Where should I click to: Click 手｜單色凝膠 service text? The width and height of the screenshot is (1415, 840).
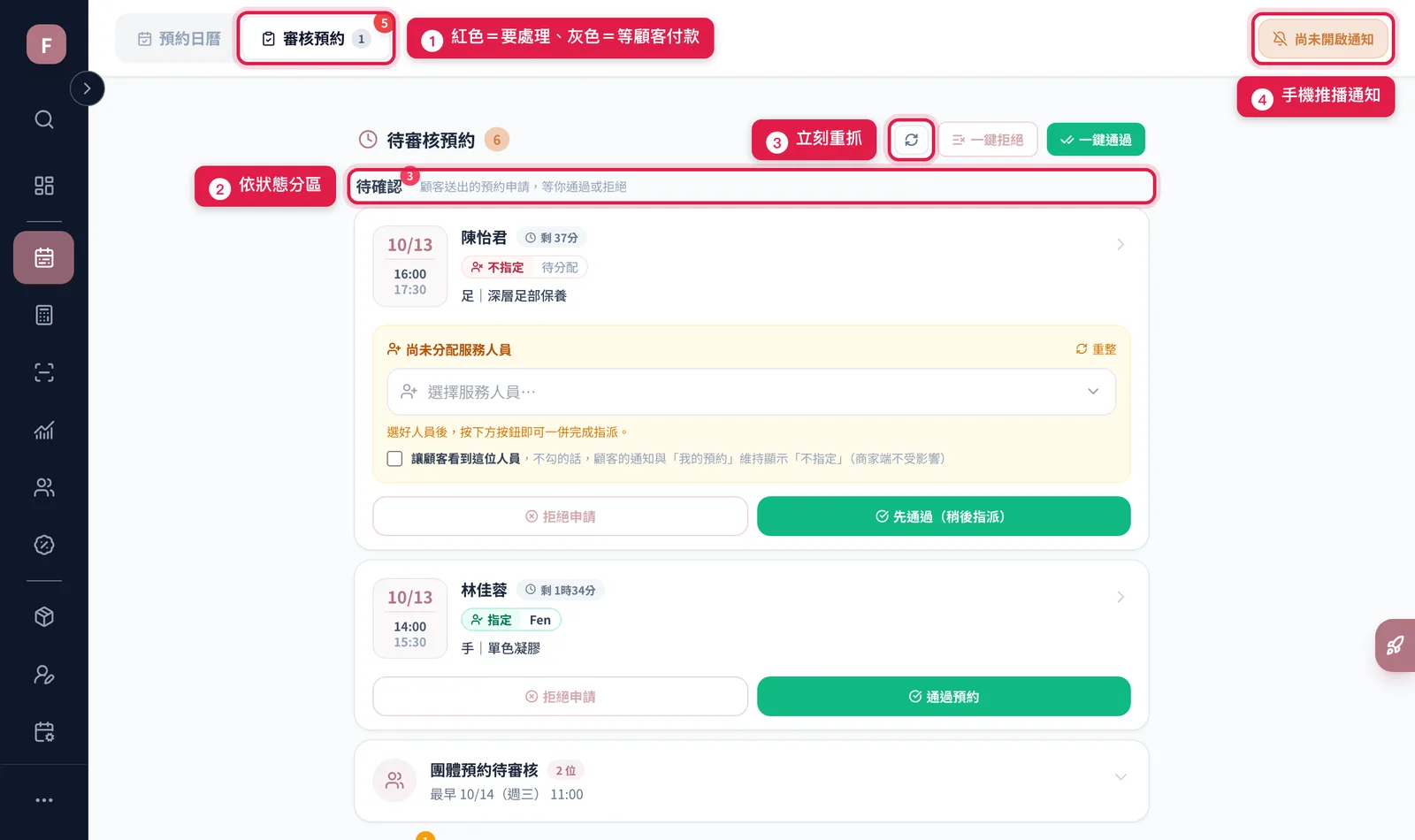(x=501, y=648)
